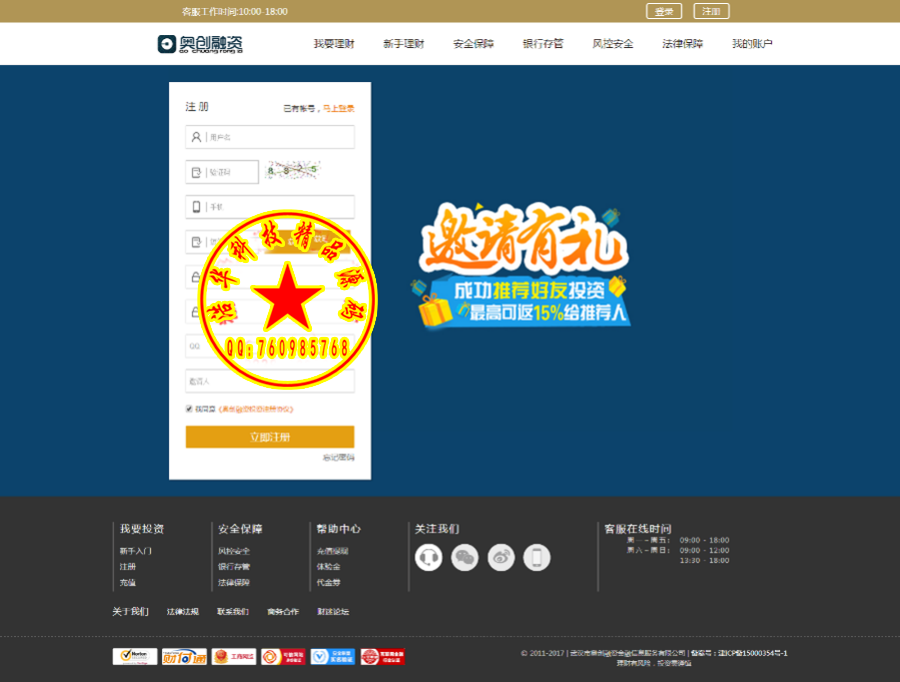
Task: Click the last red certification badge
Action: (x=382, y=656)
